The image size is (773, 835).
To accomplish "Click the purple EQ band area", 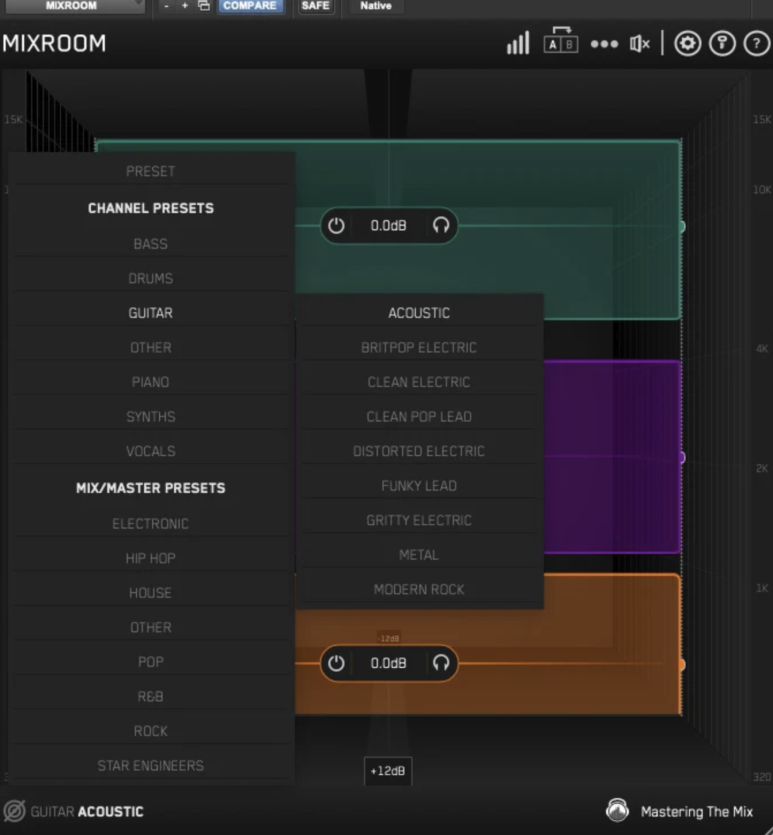I will [612, 457].
